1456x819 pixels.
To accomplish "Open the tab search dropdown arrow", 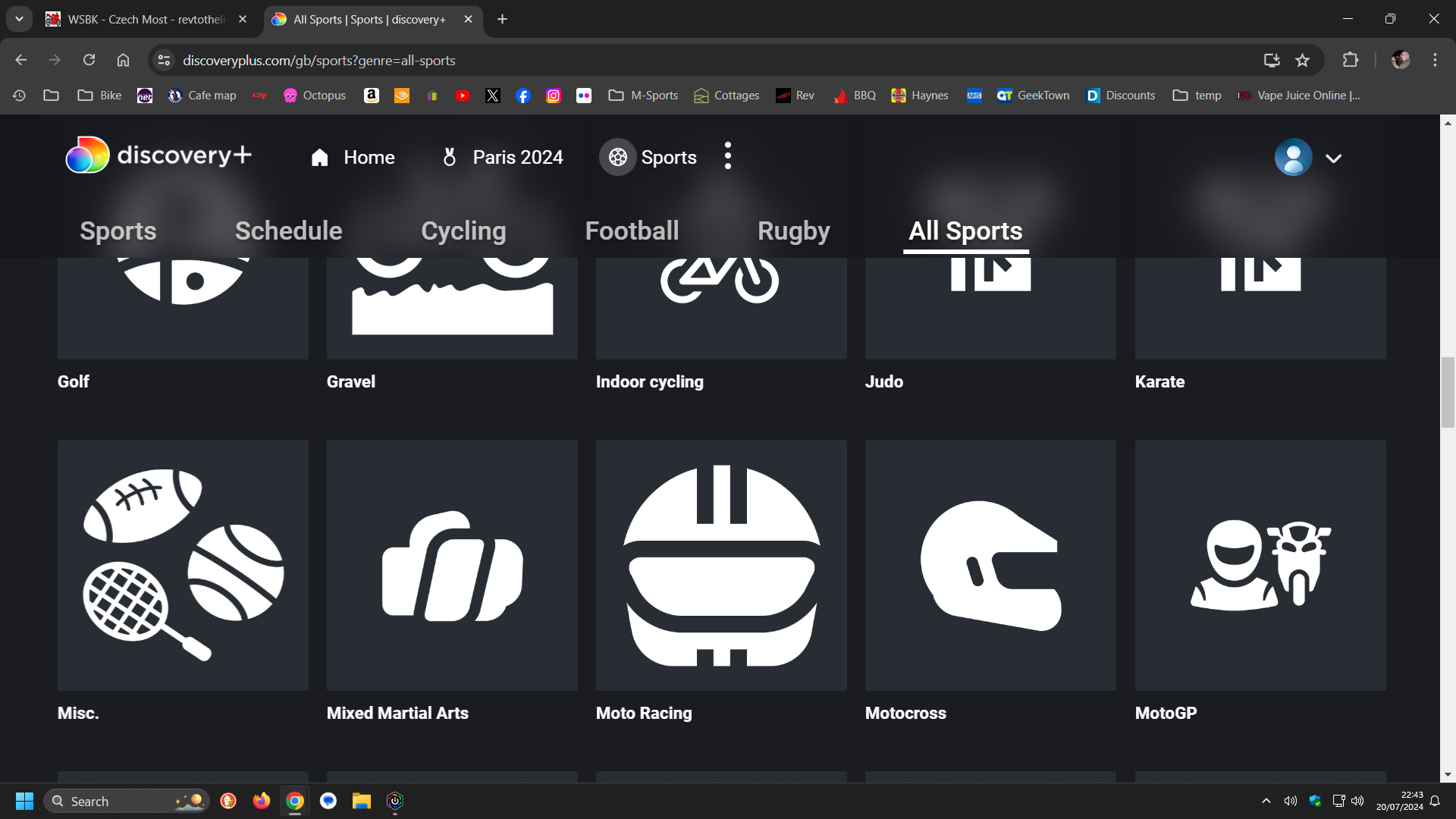I will (x=19, y=19).
